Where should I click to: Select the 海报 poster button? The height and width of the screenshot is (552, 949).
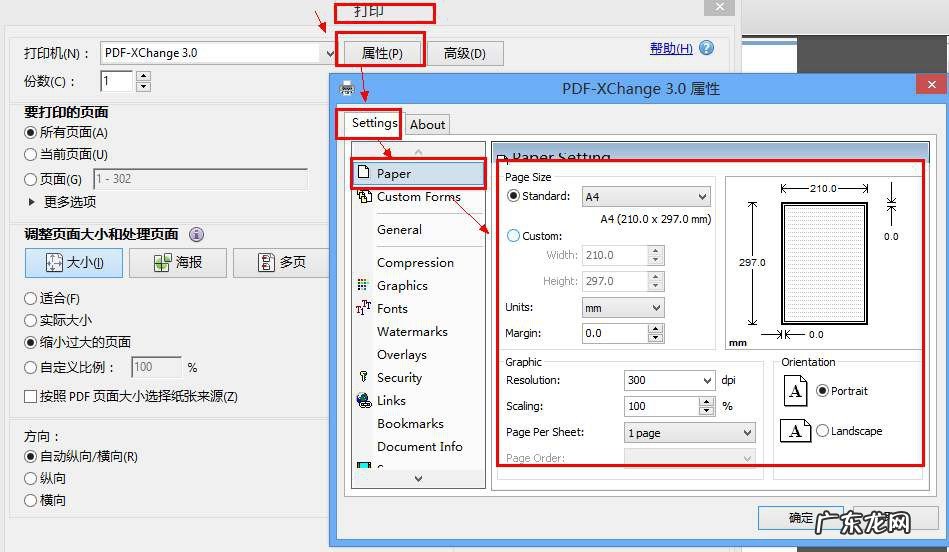(x=178, y=262)
